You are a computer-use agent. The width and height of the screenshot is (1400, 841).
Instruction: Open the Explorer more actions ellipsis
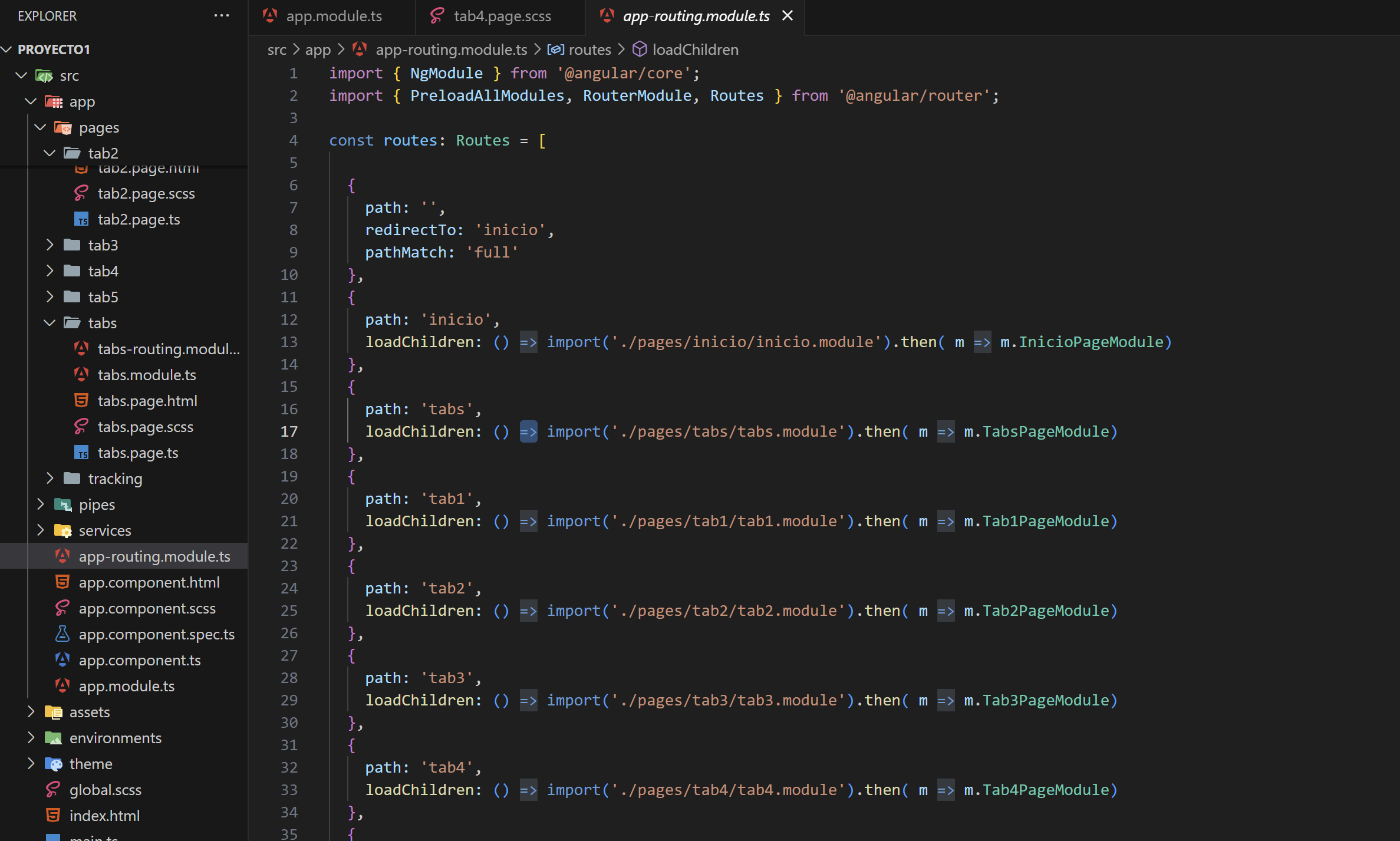(x=222, y=16)
